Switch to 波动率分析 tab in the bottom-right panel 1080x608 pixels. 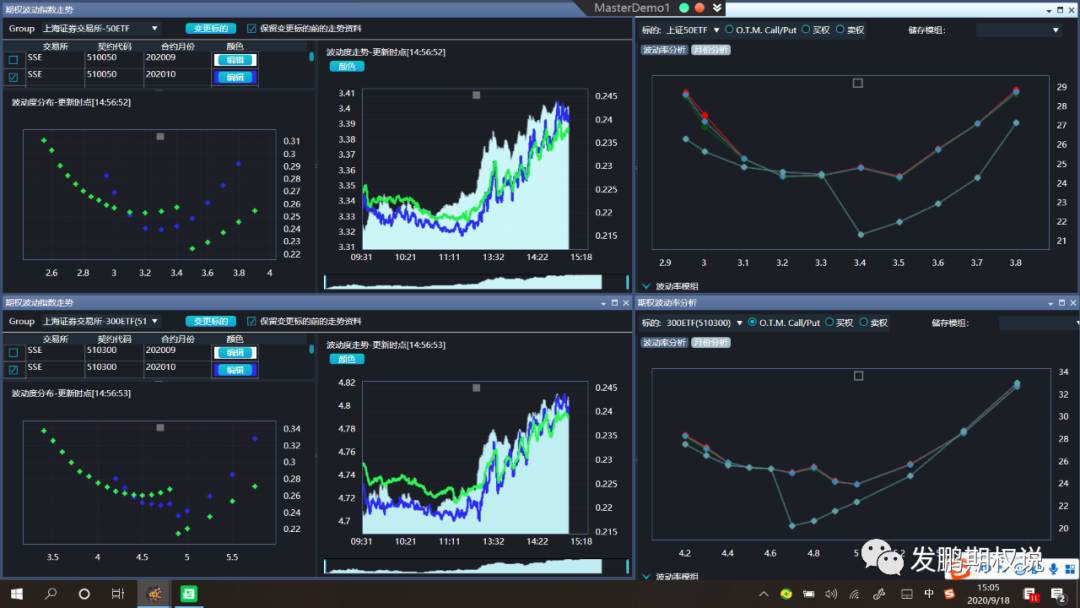(664, 342)
